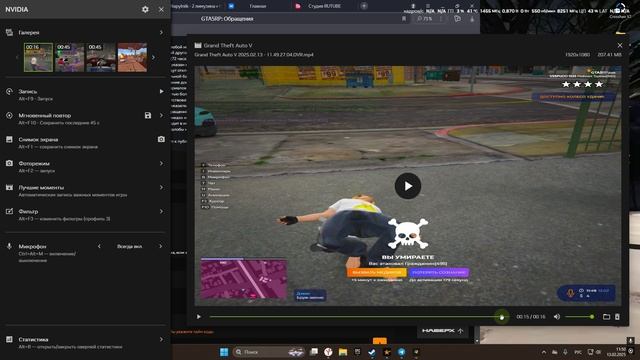Expand Галерея with its chevron arrow
The image size is (640, 360).
click(x=161, y=32)
